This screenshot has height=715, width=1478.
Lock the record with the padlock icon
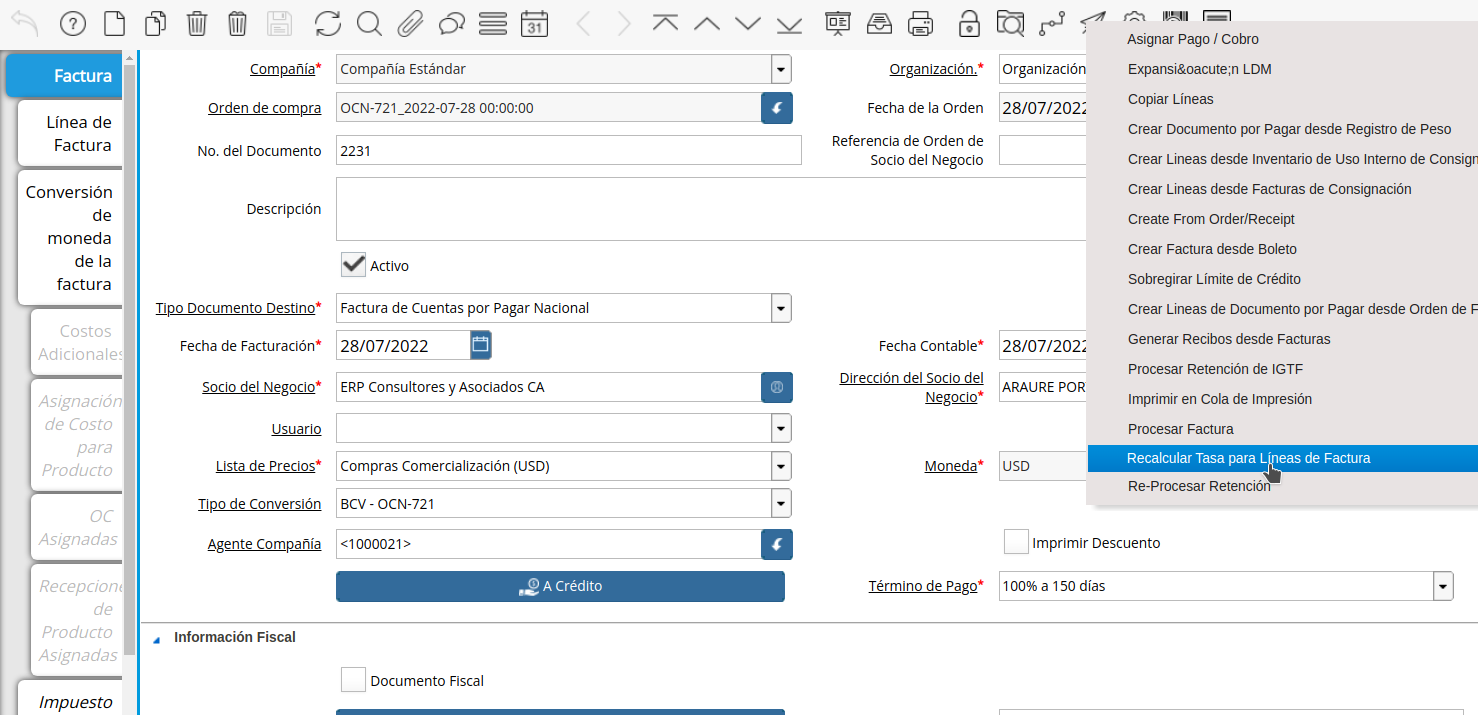click(x=968, y=23)
